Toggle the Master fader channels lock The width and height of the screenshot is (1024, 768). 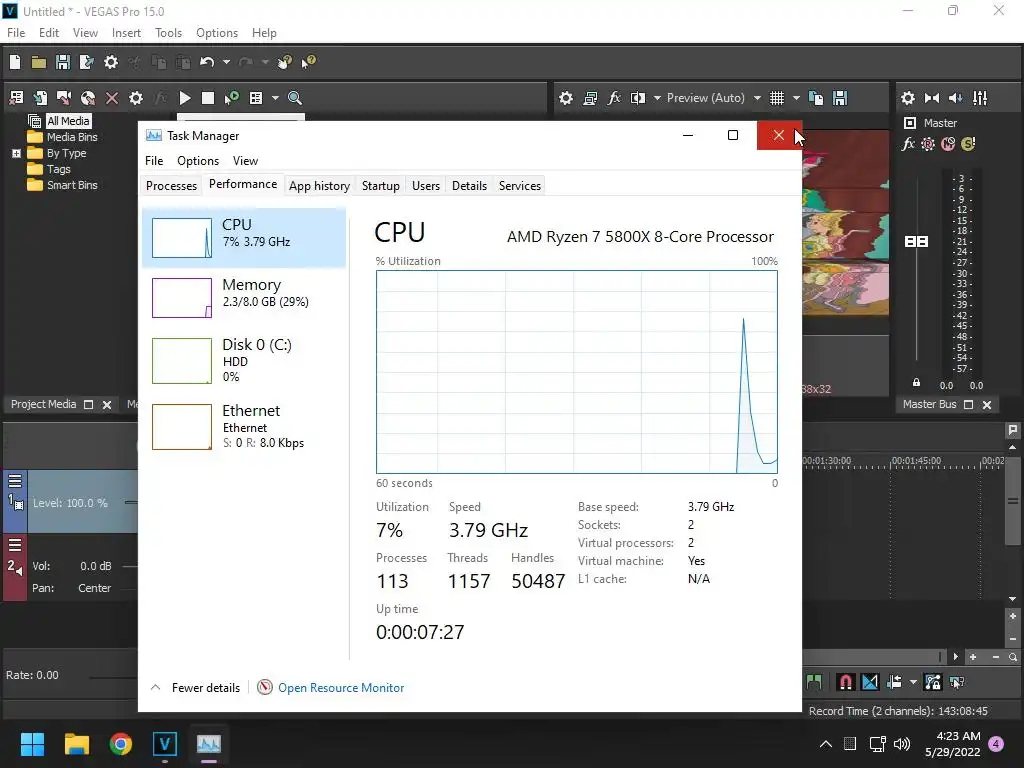916,383
